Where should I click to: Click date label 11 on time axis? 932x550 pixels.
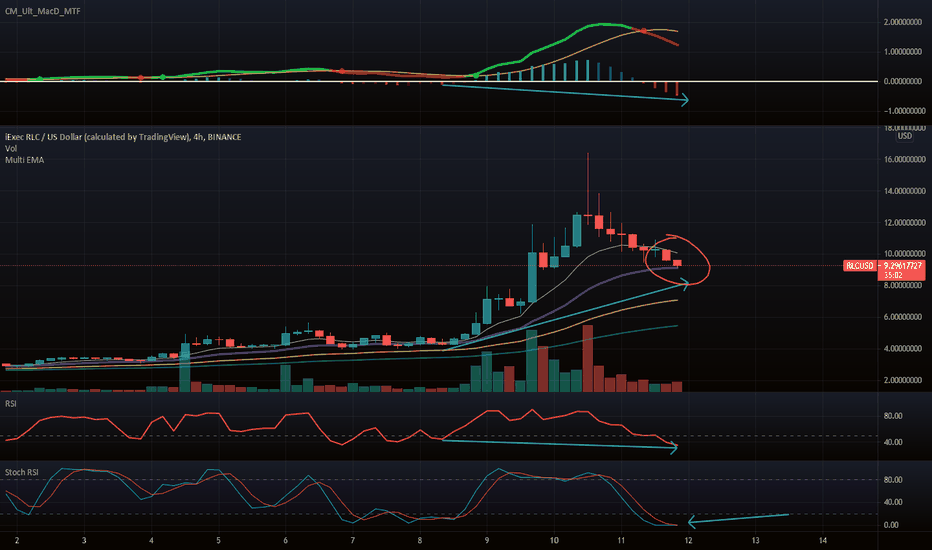tap(621, 541)
